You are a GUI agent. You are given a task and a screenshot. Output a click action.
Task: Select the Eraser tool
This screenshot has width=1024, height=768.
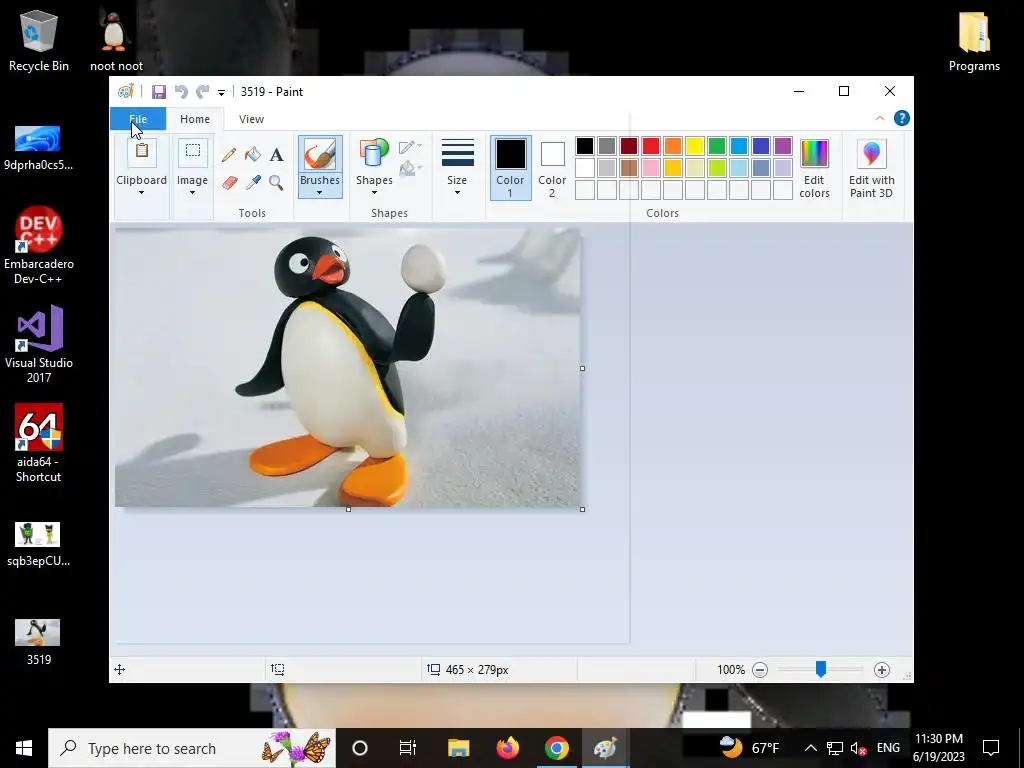[x=229, y=182]
